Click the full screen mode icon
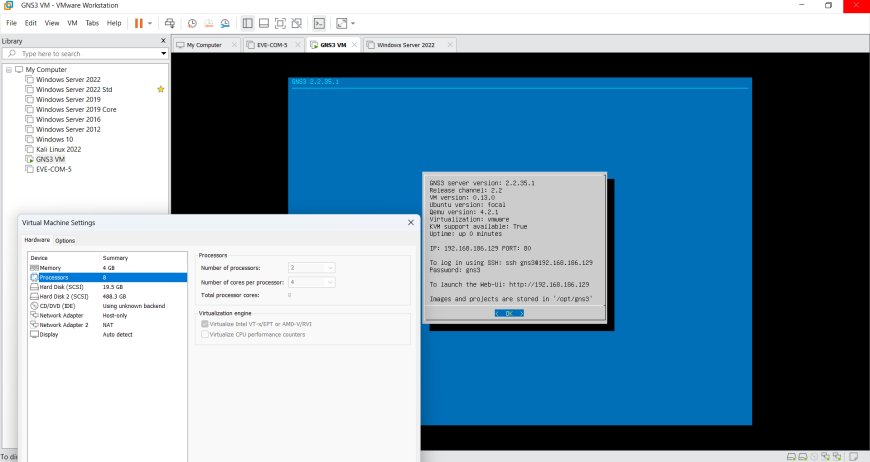Viewport: 870px width, 462px height. pyautogui.click(x=280, y=23)
